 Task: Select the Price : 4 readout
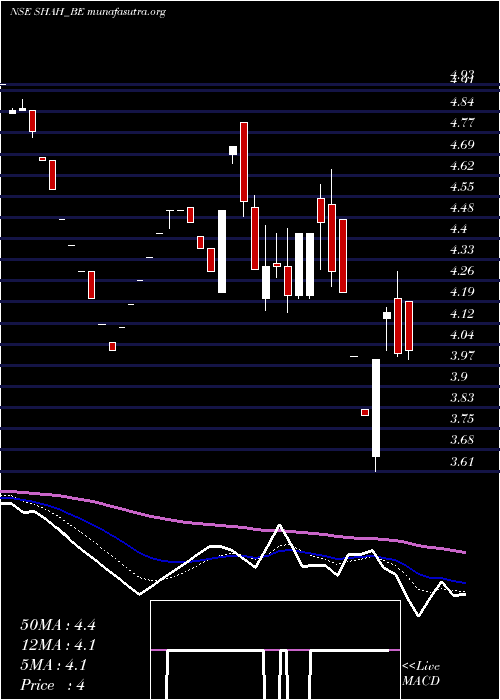53,685
